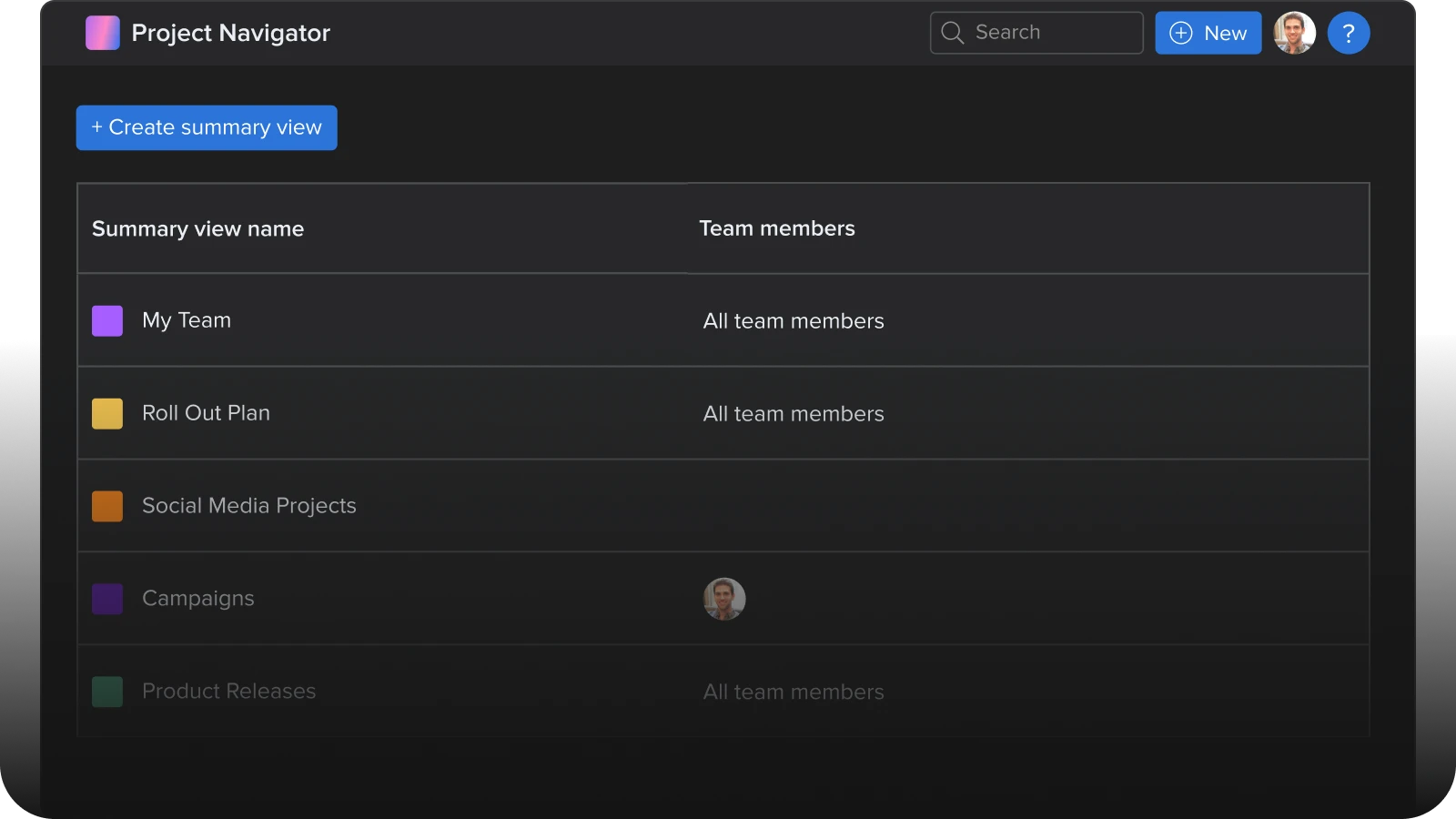Click the plus circle icon in New button

click(1180, 34)
